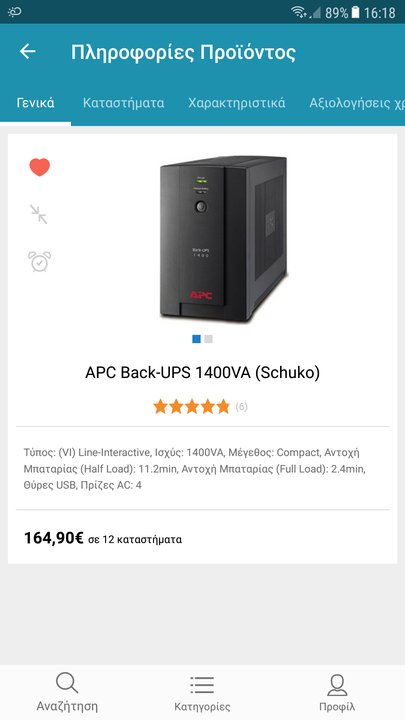Screen dimensions: 405x720
Task: Open Κατηγορίες list in bottom bar
Action: coord(202,693)
